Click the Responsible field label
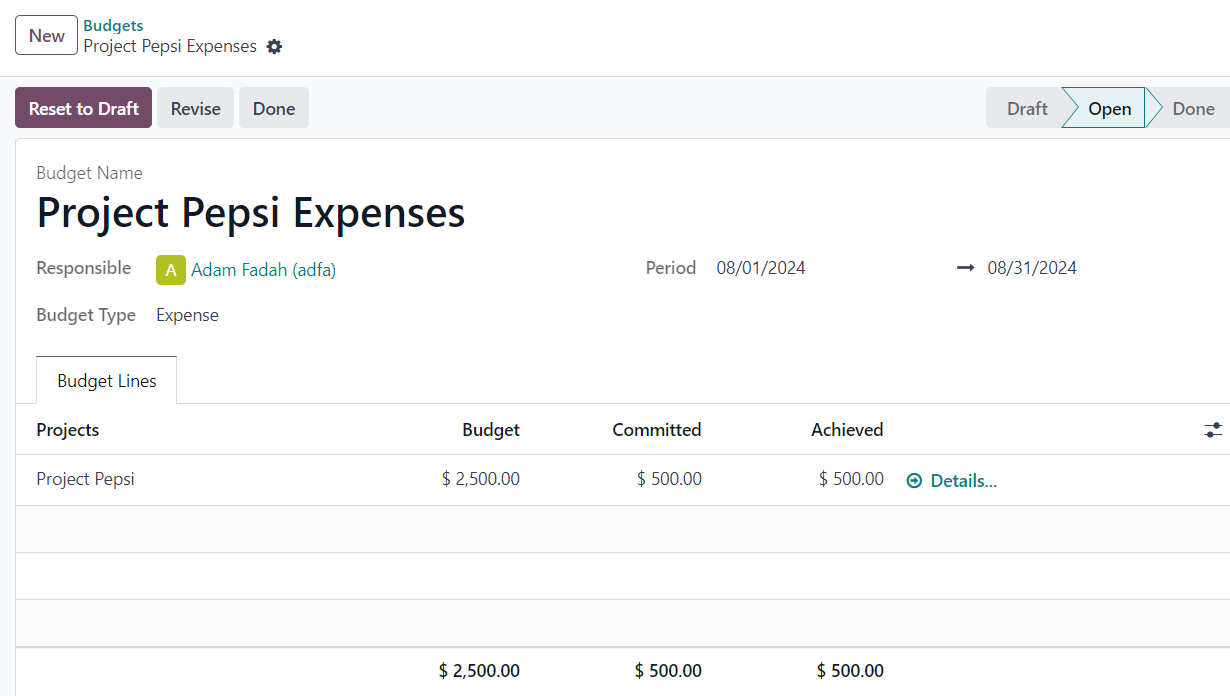Screen dimensions: 1230x696 coord(84,268)
